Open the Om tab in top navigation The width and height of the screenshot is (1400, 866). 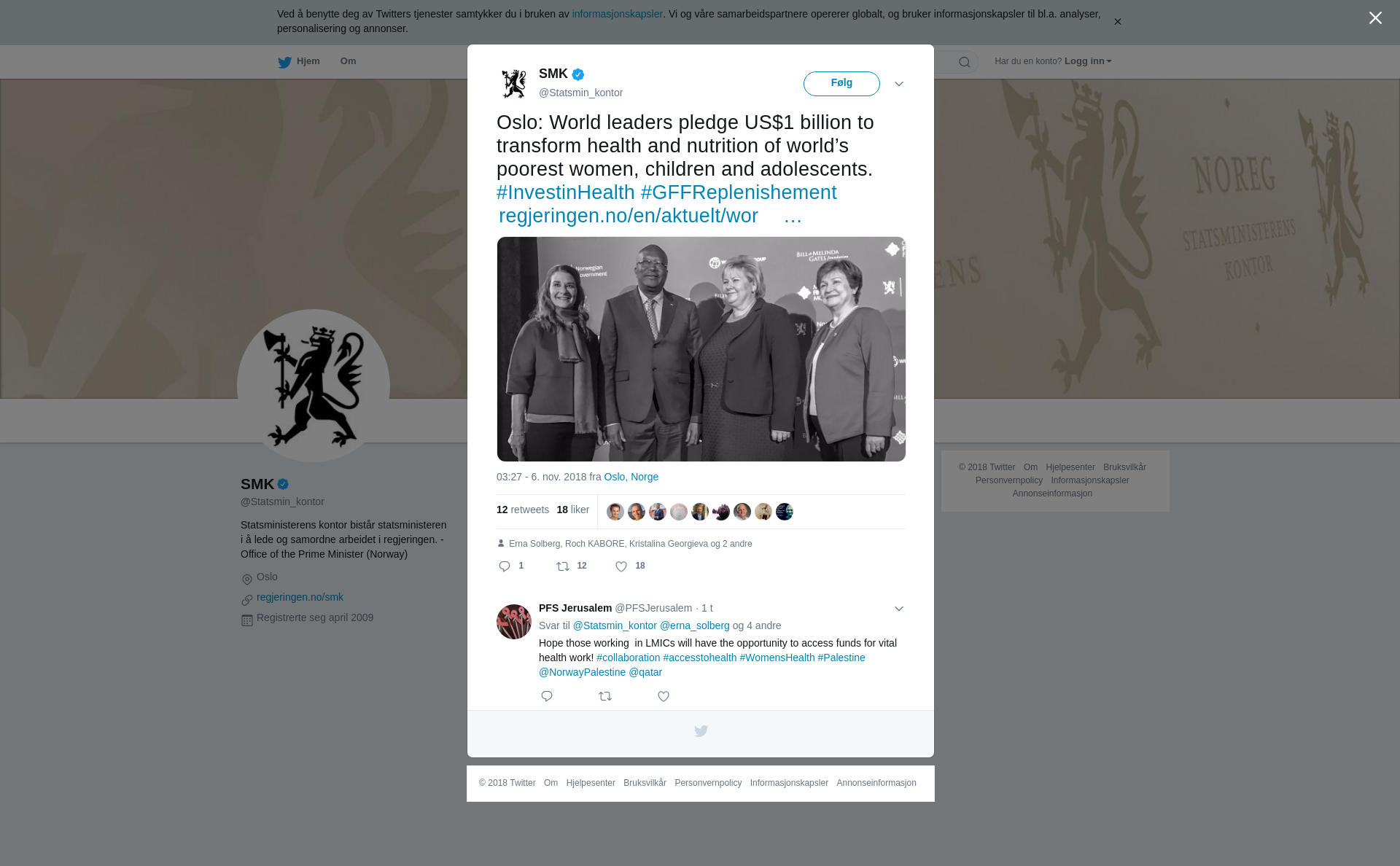pyautogui.click(x=348, y=61)
